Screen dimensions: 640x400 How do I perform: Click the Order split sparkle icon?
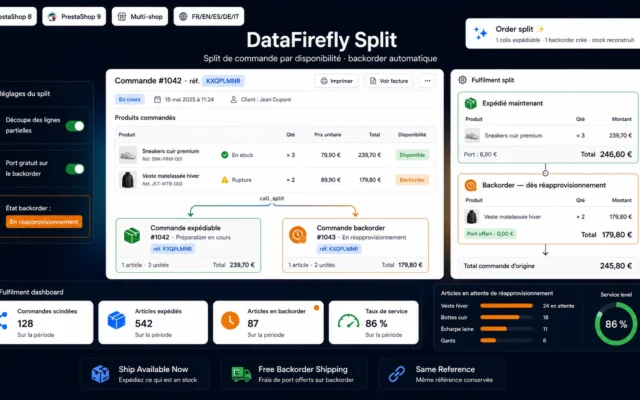pos(480,33)
